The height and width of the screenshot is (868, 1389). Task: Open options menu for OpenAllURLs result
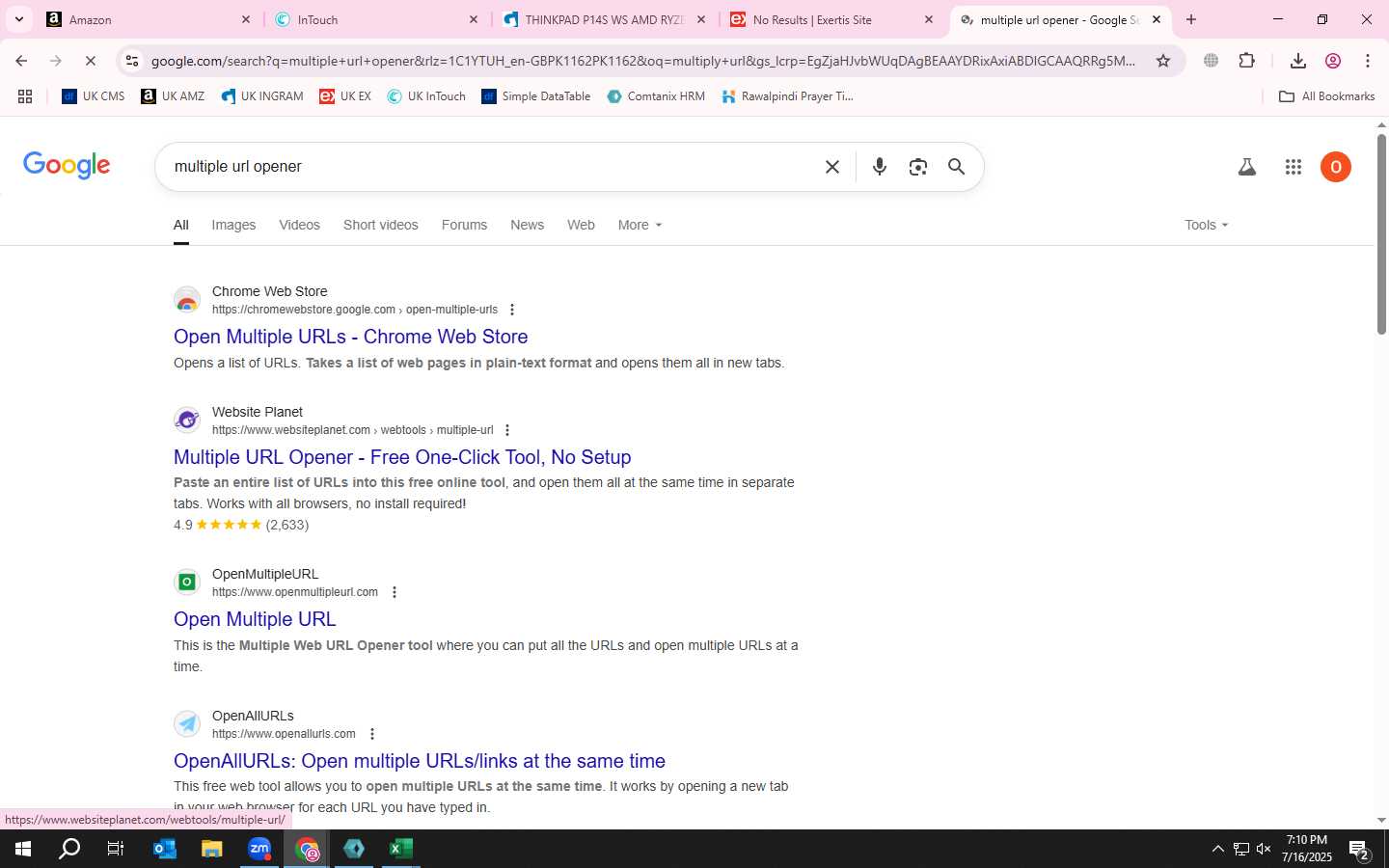[x=372, y=734]
